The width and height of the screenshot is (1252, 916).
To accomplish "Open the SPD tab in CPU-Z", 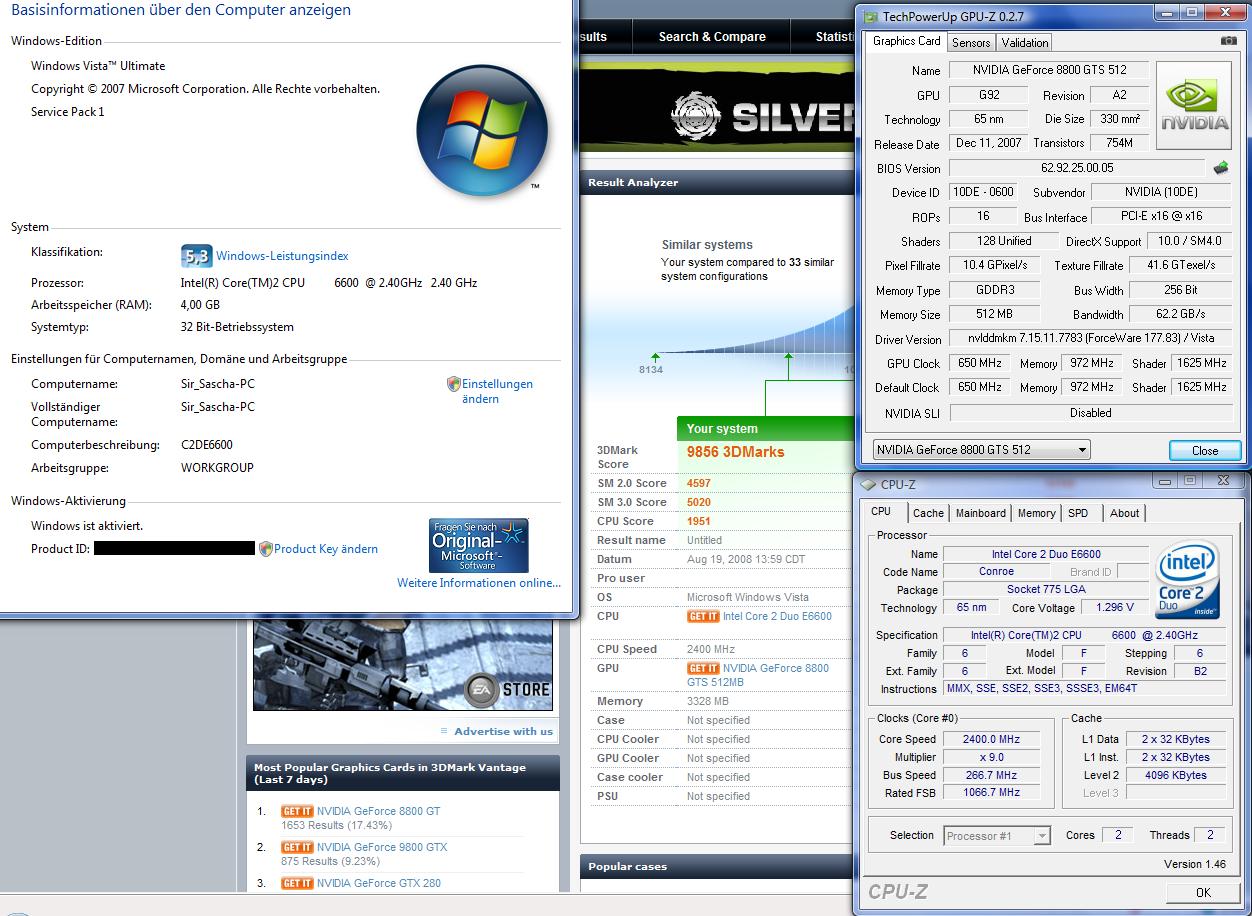I will coord(1078,513).
